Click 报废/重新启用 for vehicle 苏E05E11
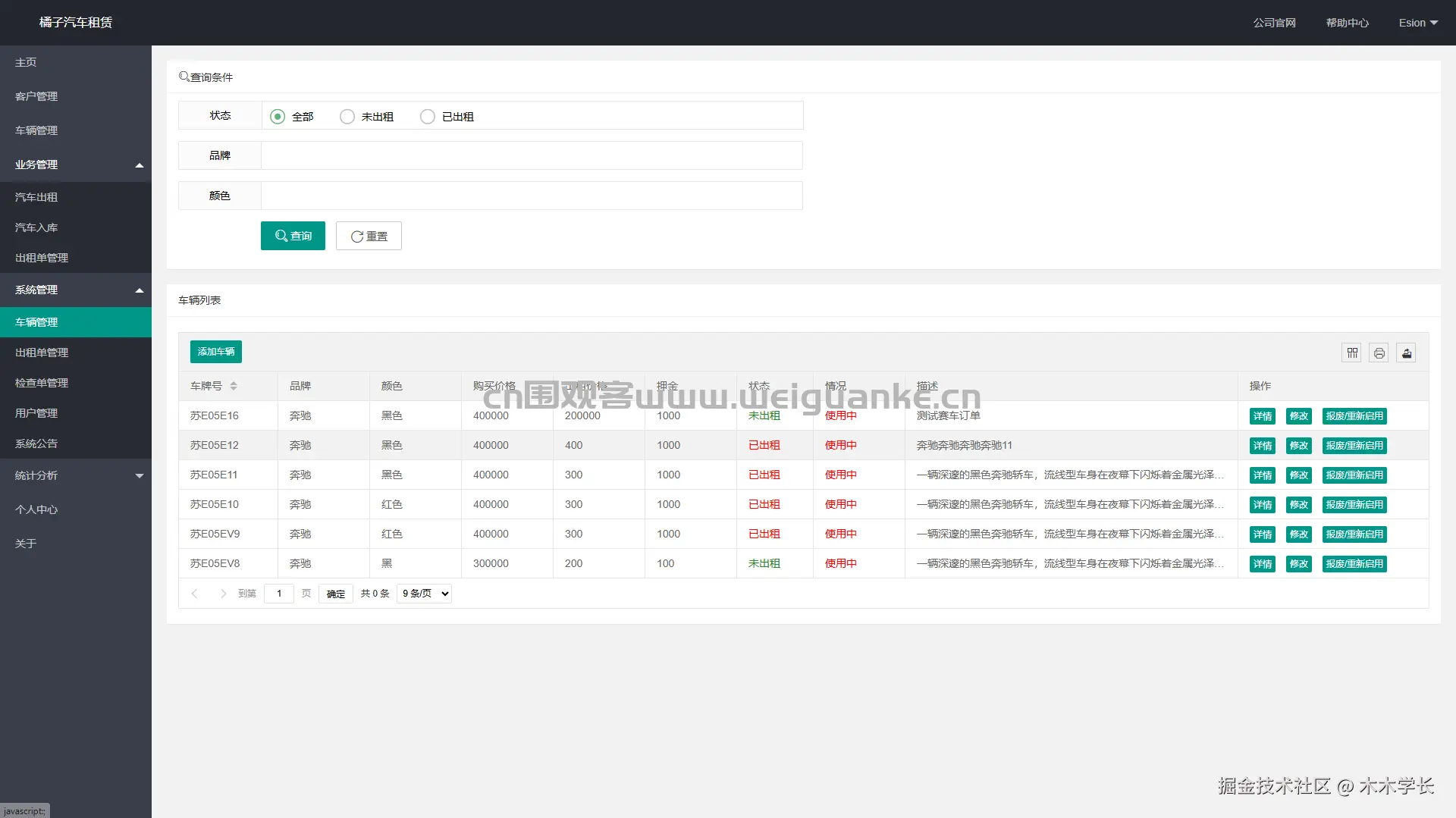The height and width of the screenshot is (818, 1456). point(1354,475)
